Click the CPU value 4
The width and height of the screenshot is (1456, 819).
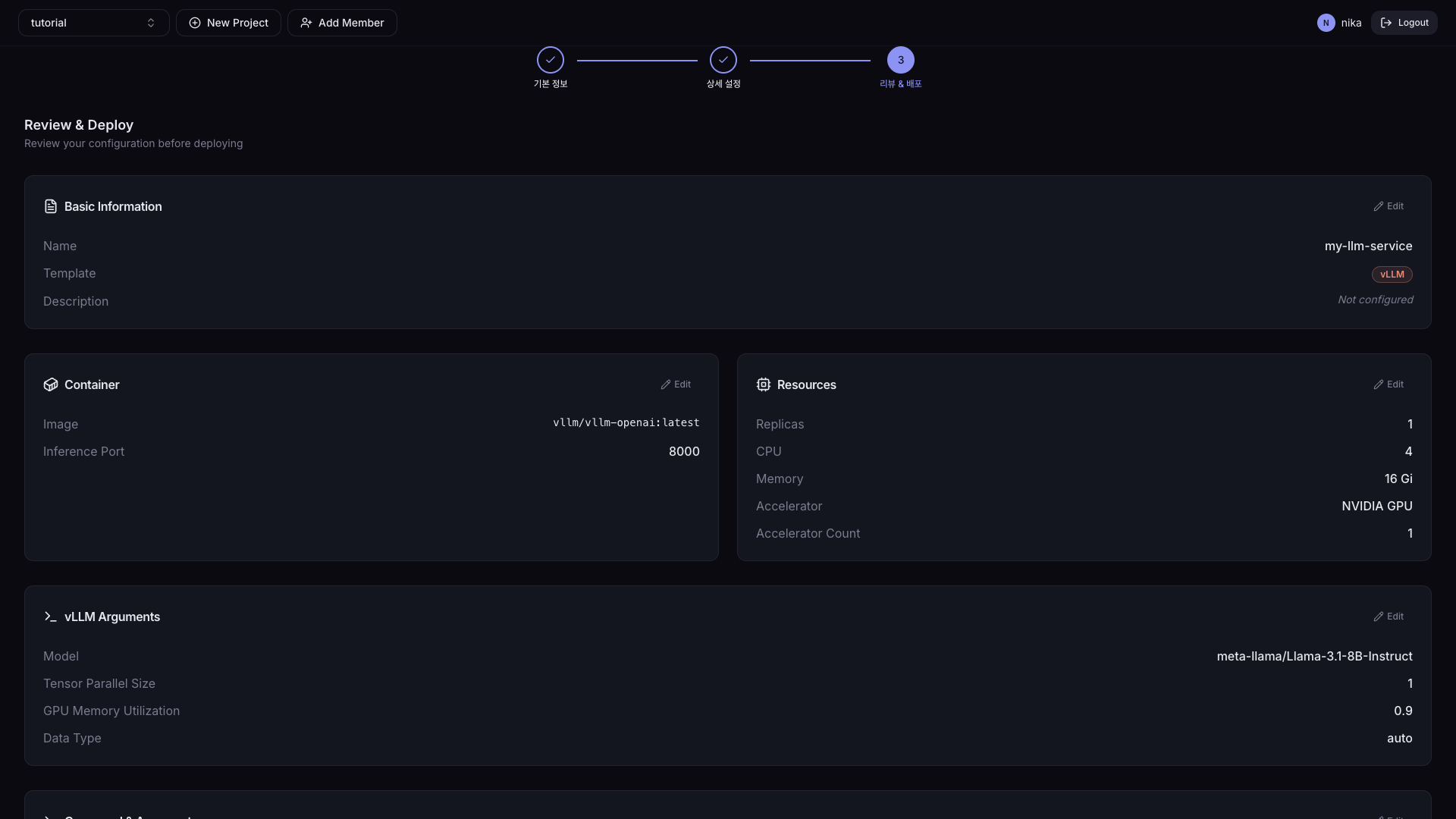tap(1409, 451)
